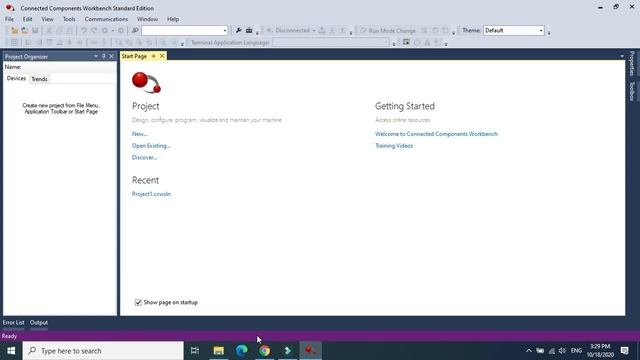Expand the Toolbox side tab
Screen dimensions: 640x360
tap(632, 91)
